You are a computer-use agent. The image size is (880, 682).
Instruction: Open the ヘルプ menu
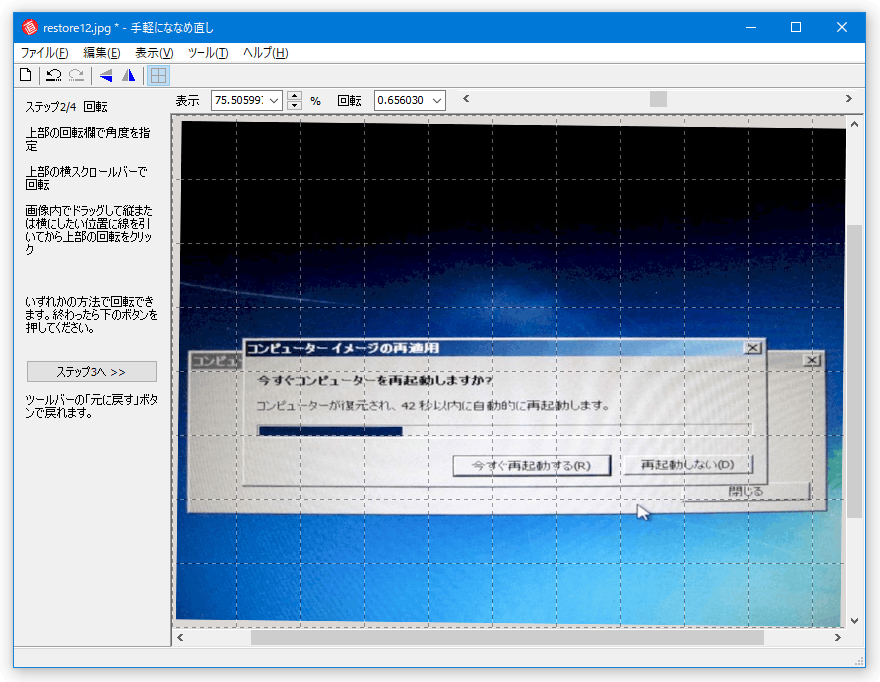265,53
